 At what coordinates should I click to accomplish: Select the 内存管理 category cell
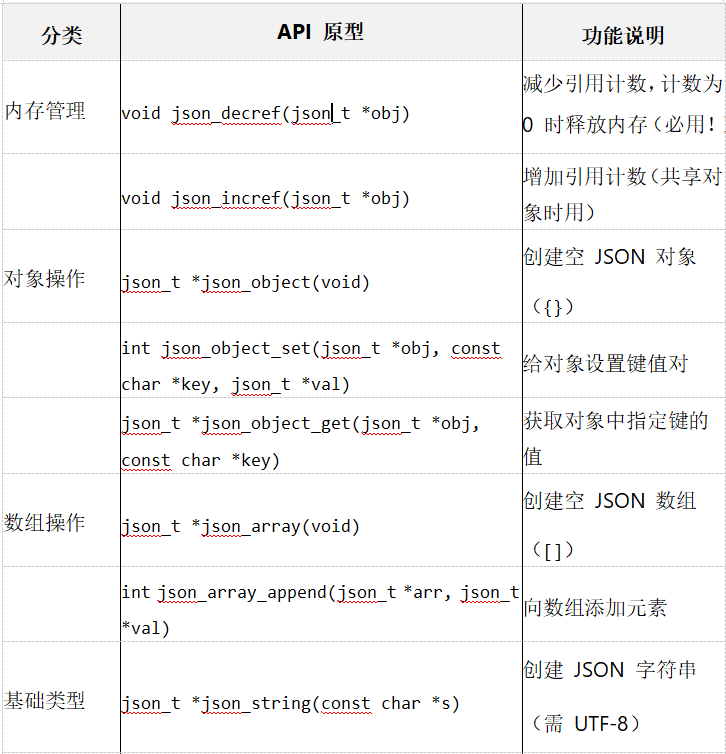coord(46,111)
